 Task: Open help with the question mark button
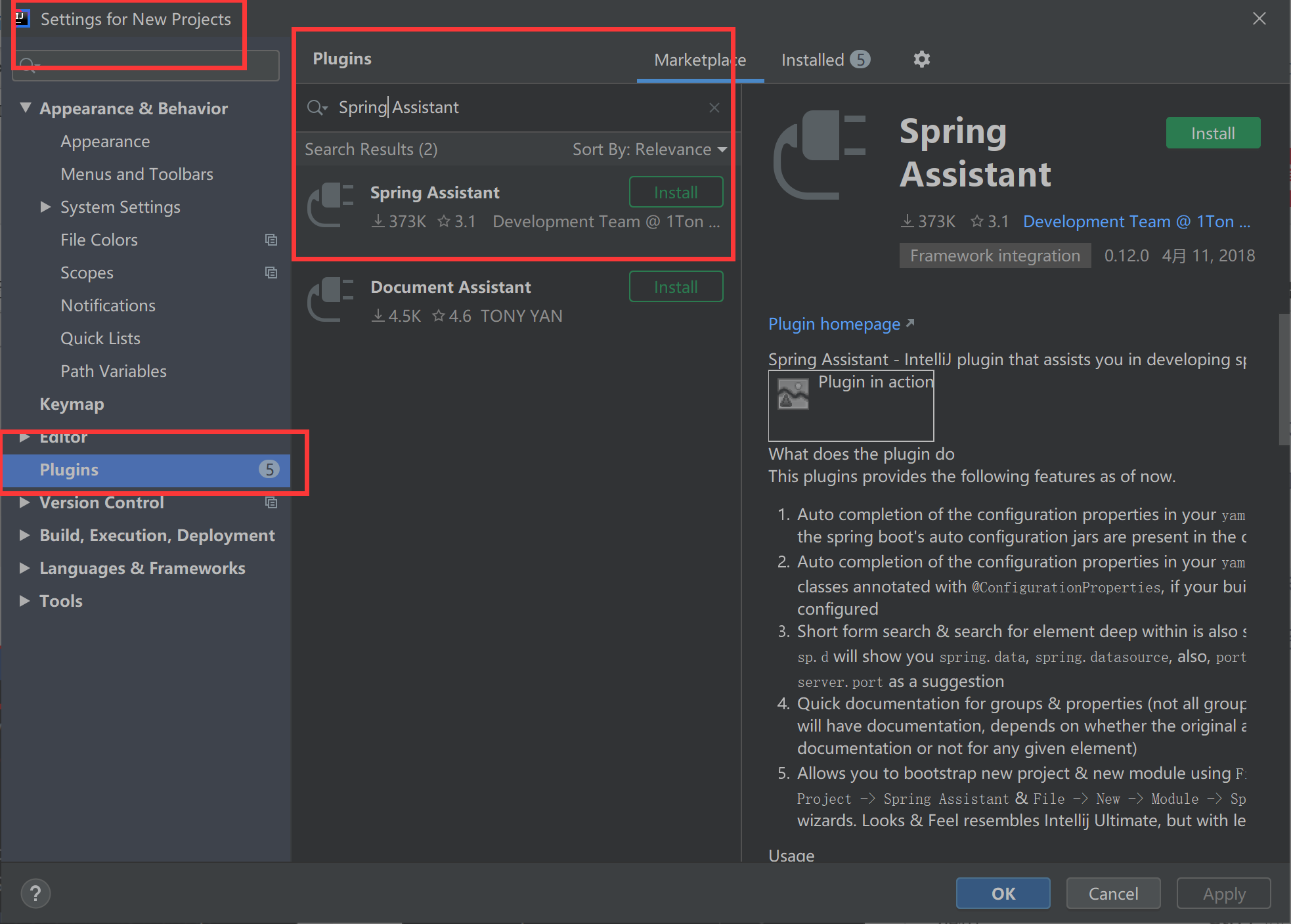pyautogui.click(x=35, y=893)
